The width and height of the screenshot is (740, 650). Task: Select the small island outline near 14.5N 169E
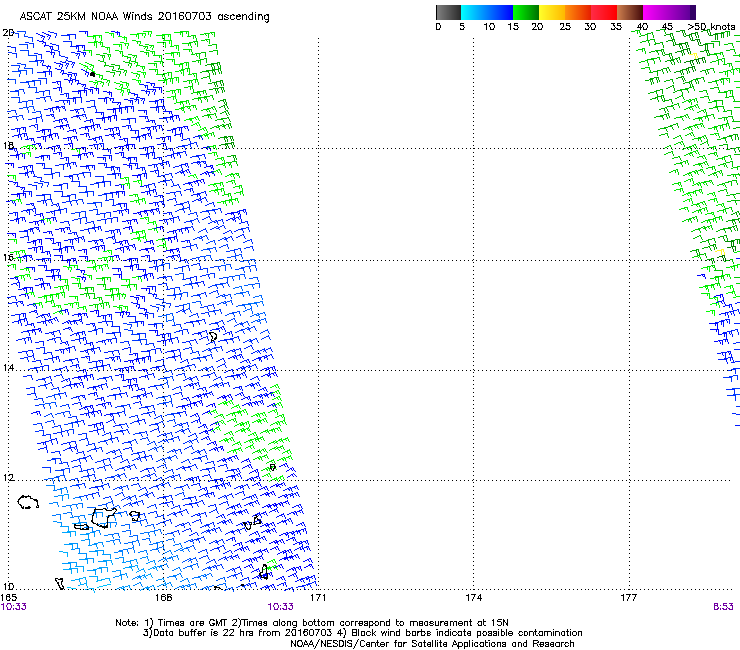213,336
